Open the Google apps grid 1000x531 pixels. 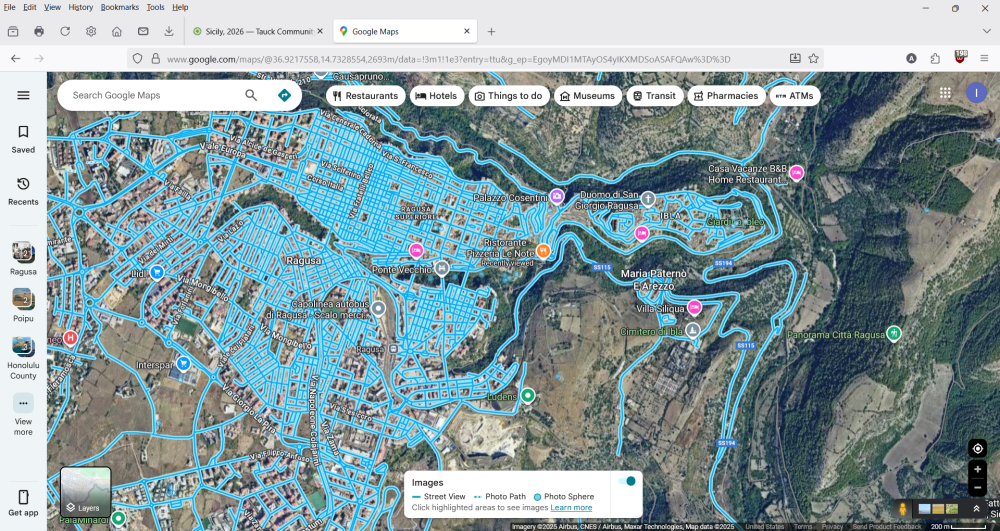(x=945, y=93)
